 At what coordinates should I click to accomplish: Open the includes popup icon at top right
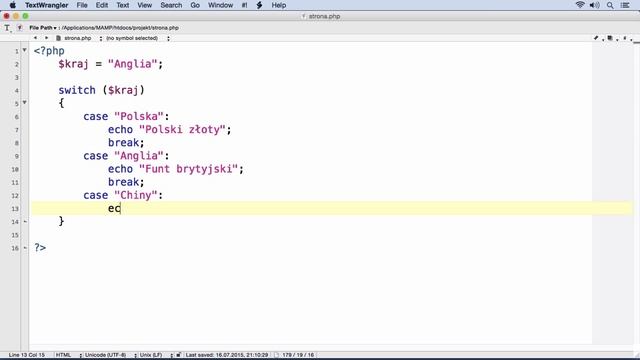click(x=625, y=38)
